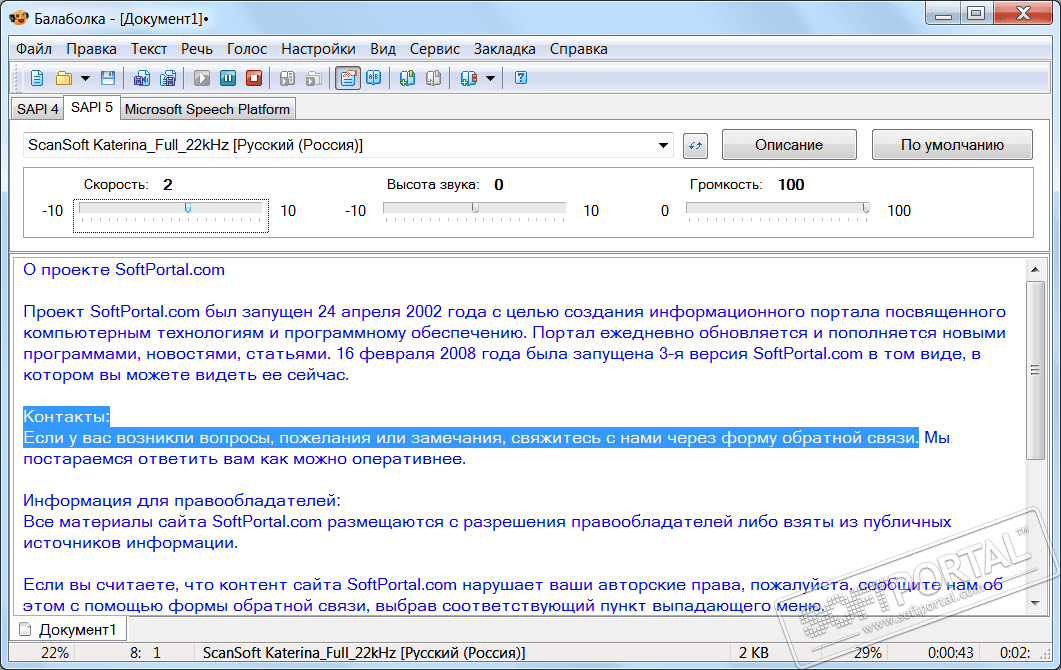
Task: Click the save audio file icon
Action: [x=141, y=79]
